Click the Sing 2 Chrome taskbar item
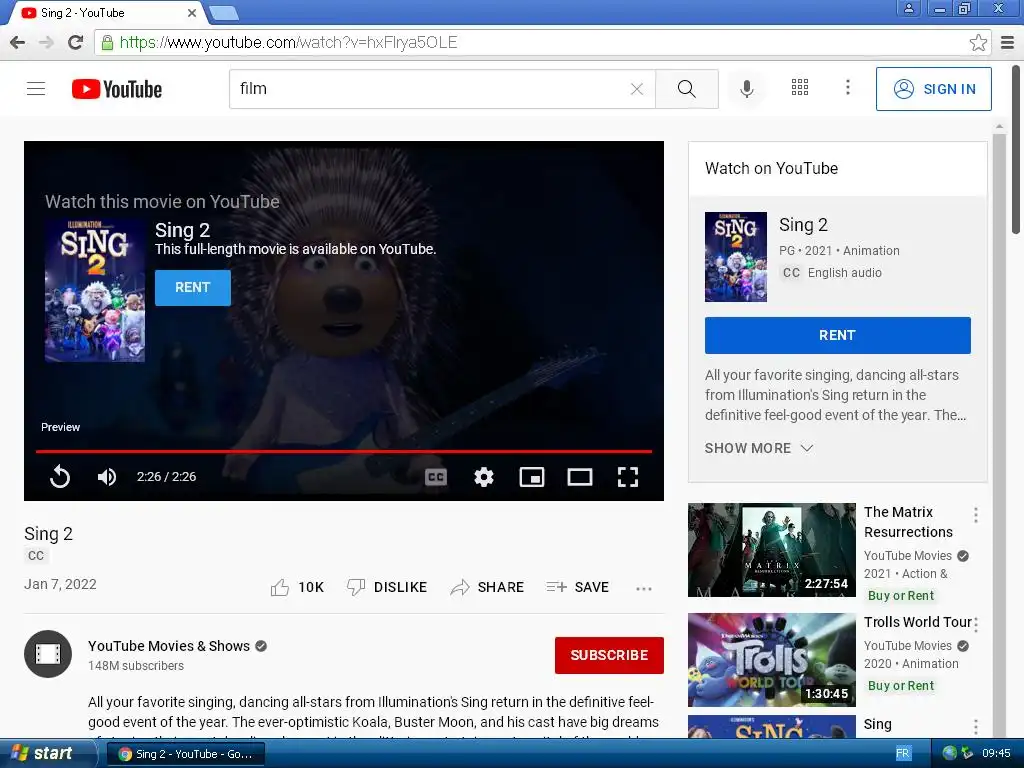This screenshot has height=768, width=1024. [185, 754]
